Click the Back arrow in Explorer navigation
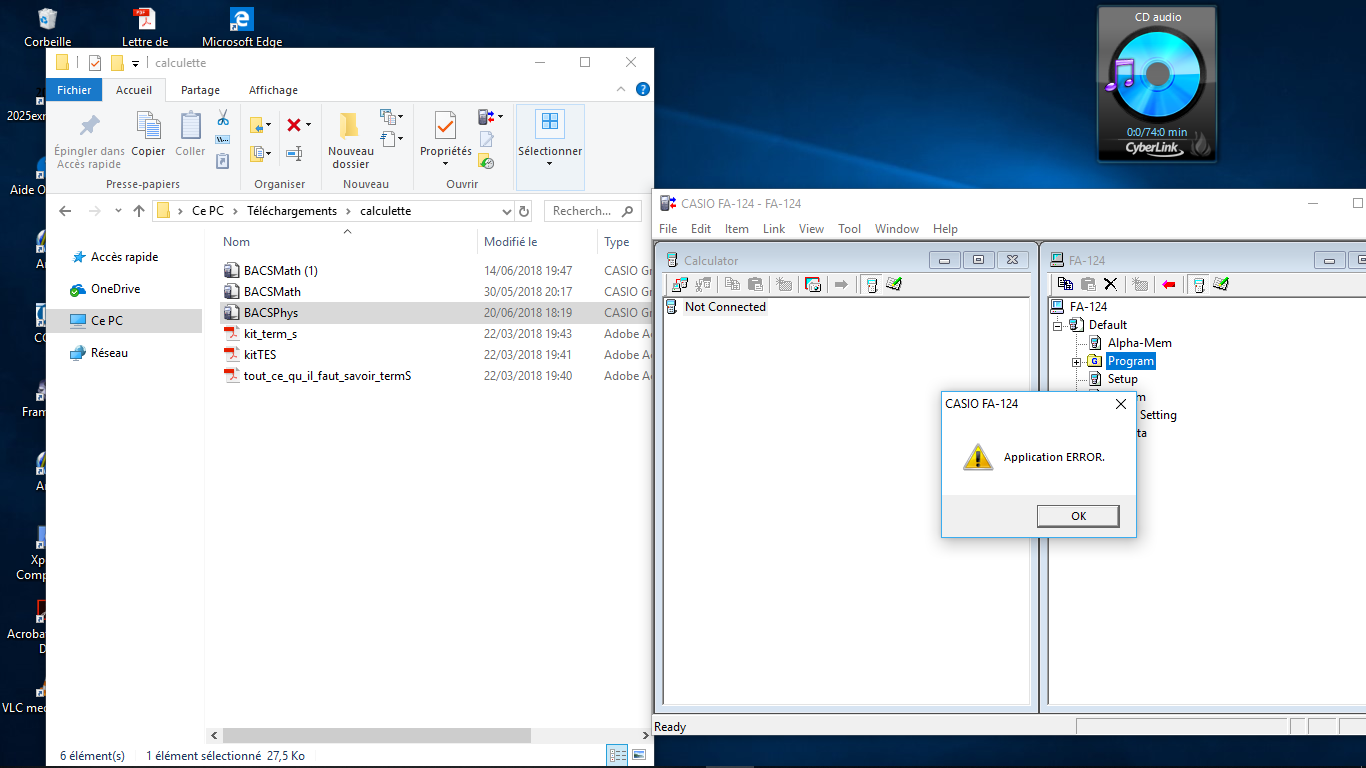Screen dimensions: 1366x768 65,211
